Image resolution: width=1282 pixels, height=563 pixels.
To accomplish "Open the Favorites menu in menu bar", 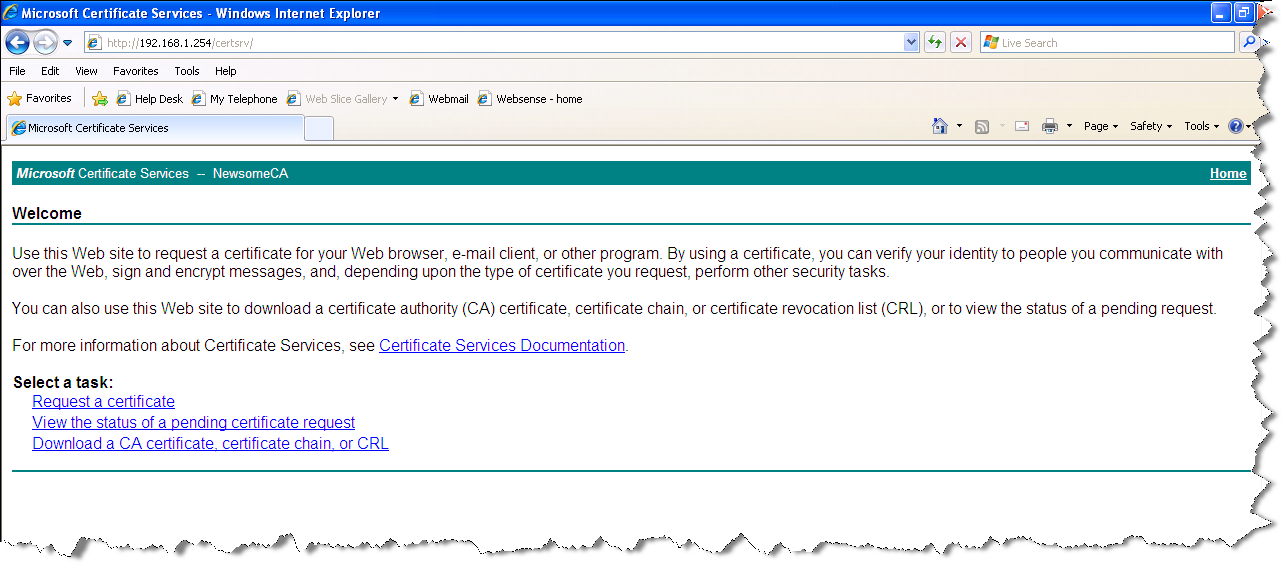I will click(x=135, y=71).
